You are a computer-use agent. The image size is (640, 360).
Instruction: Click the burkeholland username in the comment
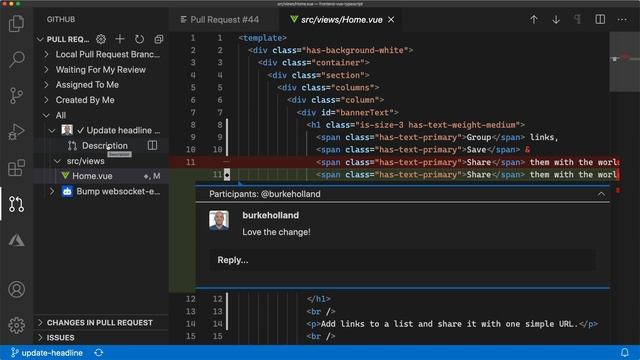pyautogui.click(x=270, y=215)
